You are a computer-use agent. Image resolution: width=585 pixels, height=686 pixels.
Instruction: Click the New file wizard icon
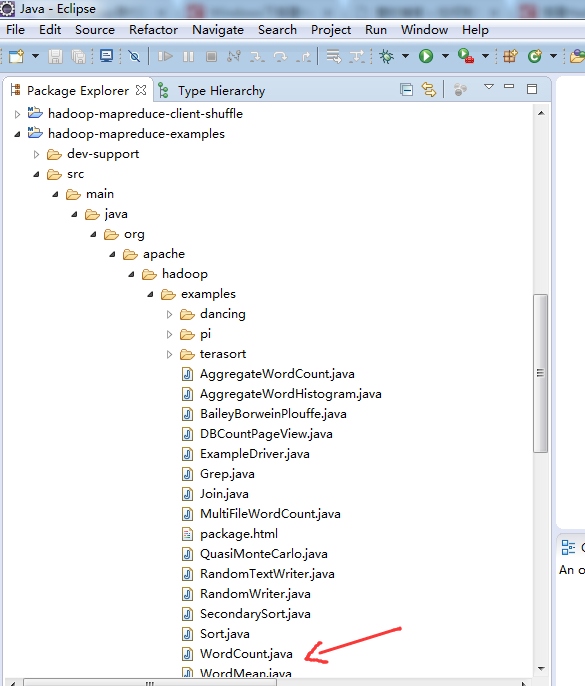tap(17, 56)
